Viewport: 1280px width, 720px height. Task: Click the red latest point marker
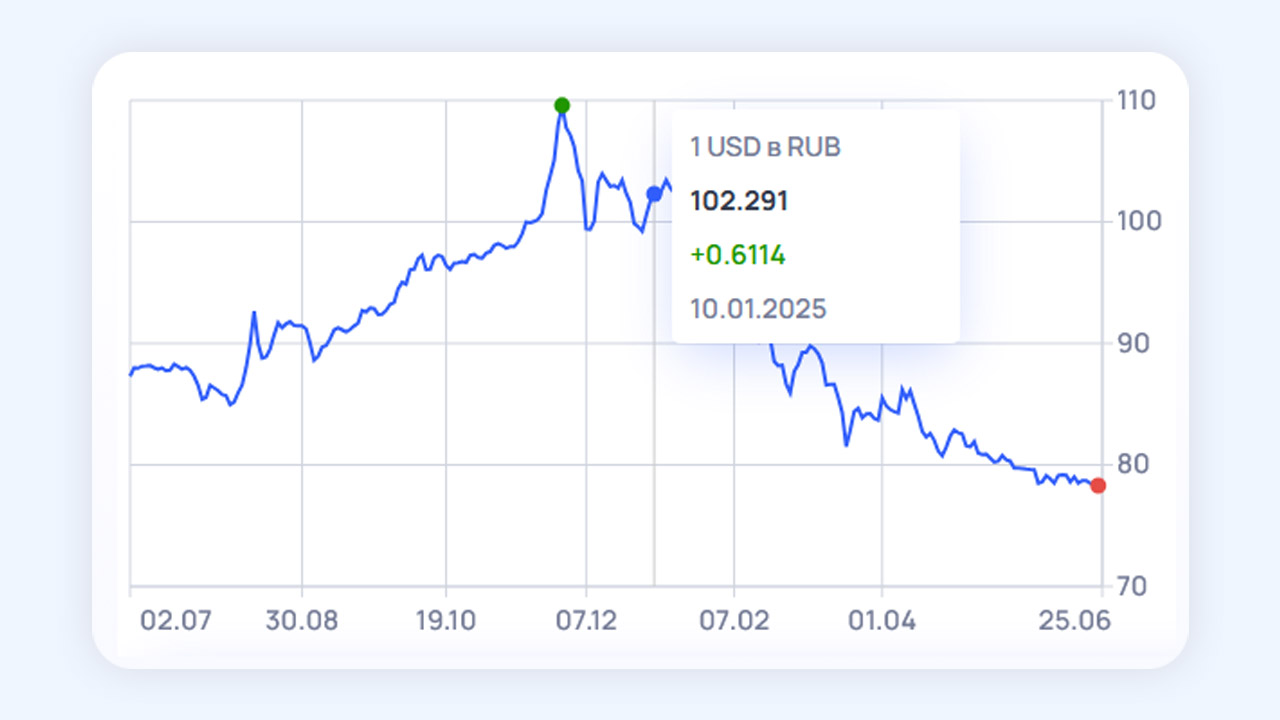click(x=1098, y=485)
